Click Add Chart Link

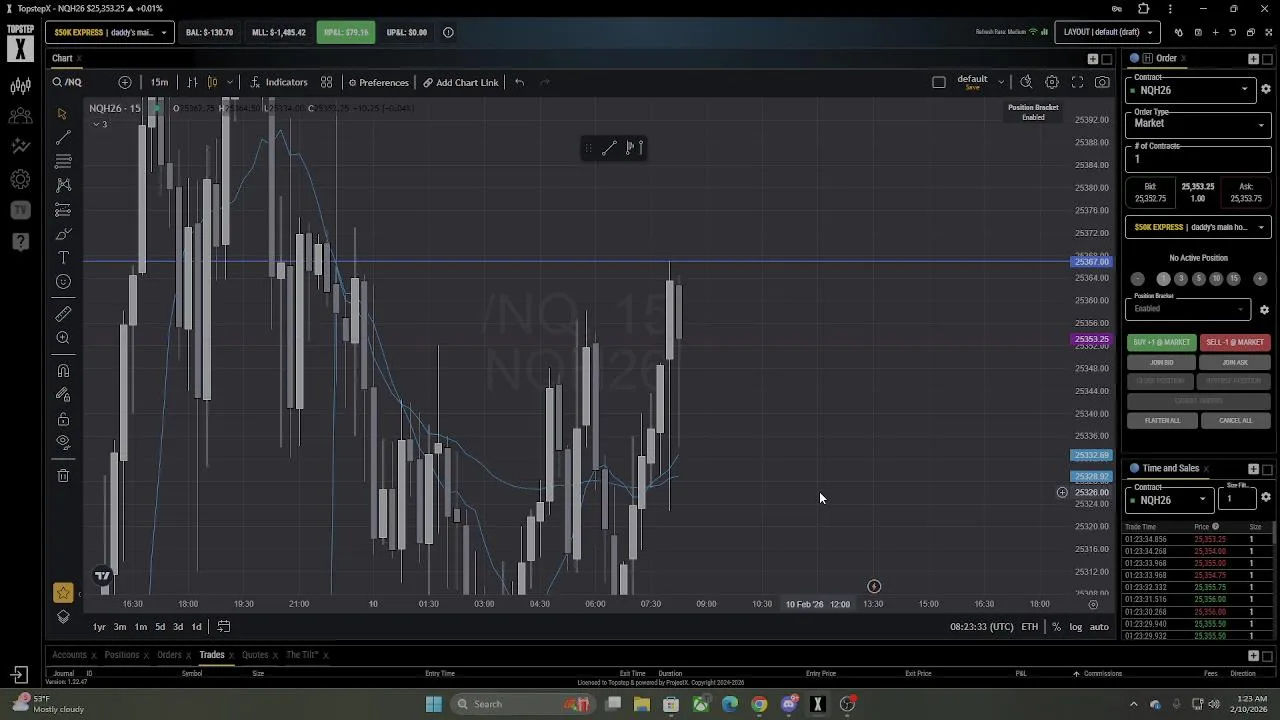click(460, 82)
